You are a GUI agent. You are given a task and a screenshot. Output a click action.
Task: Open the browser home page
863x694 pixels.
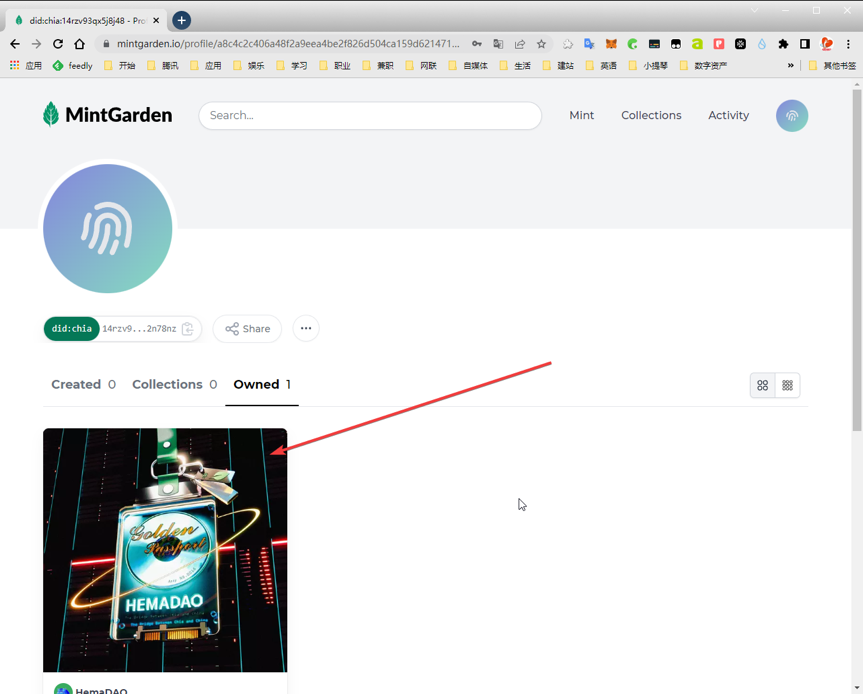pos(80,44)
